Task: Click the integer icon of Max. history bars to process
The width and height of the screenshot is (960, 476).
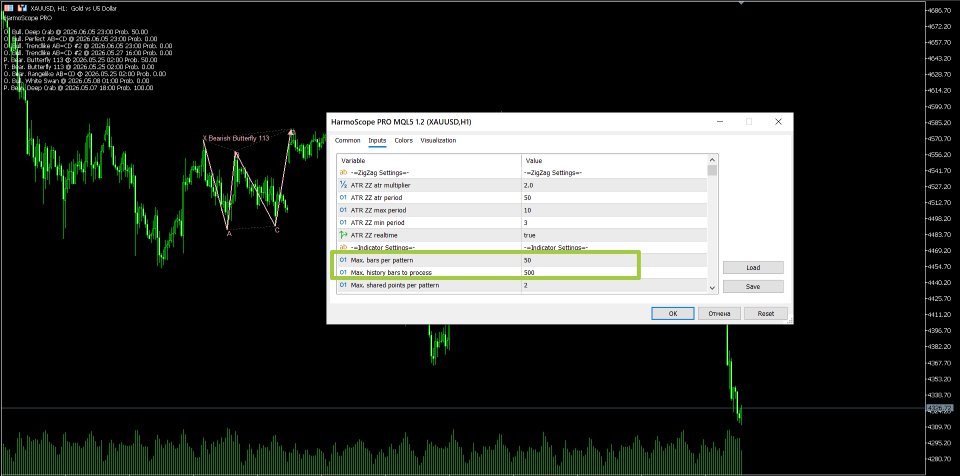Action: tap(343, 272)
